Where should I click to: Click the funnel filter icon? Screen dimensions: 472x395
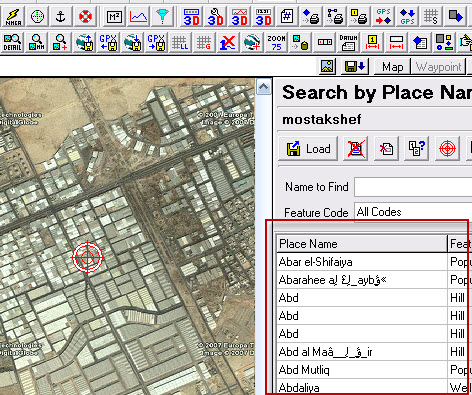click(x=162, y=17)
